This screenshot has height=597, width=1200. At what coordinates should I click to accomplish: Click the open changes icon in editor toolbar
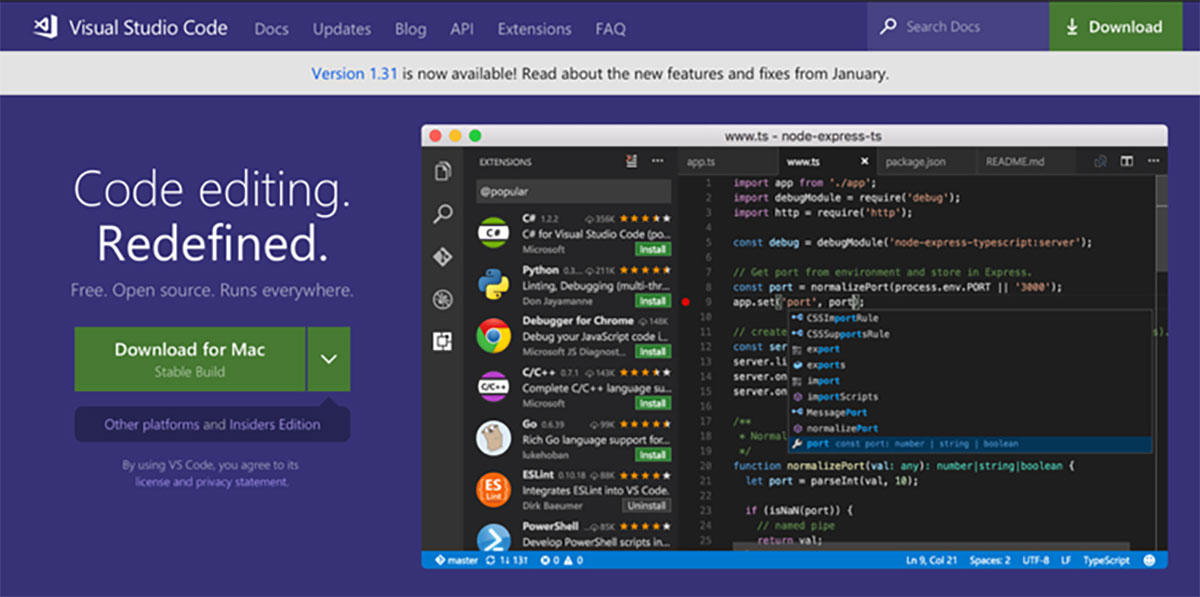pos(1100,161)
